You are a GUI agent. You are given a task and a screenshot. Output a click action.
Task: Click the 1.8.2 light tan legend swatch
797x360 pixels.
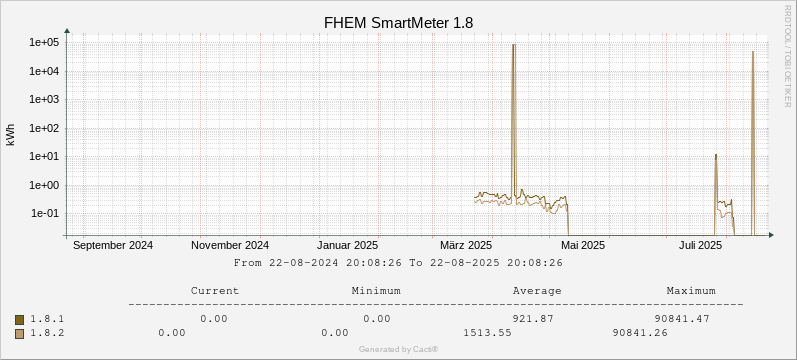point(20,333)
